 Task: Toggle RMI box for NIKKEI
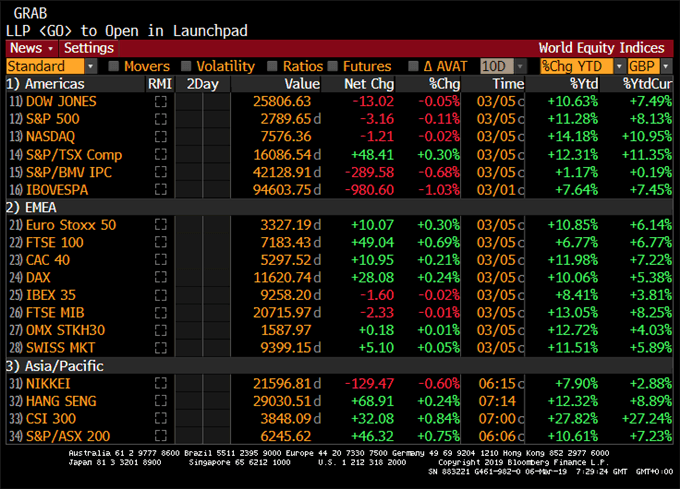coord(160,383)
